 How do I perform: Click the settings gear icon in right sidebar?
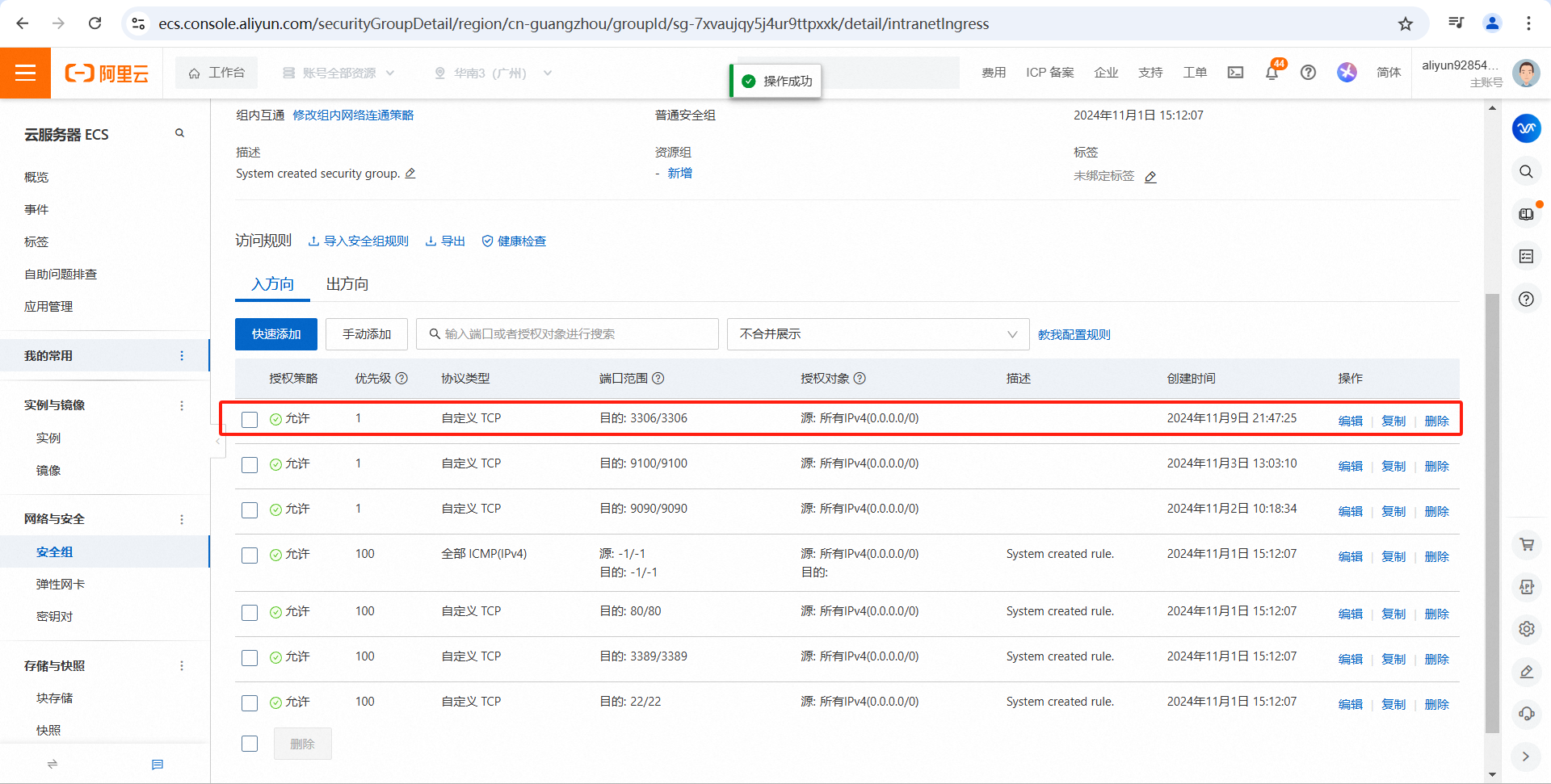[1526, 629]
